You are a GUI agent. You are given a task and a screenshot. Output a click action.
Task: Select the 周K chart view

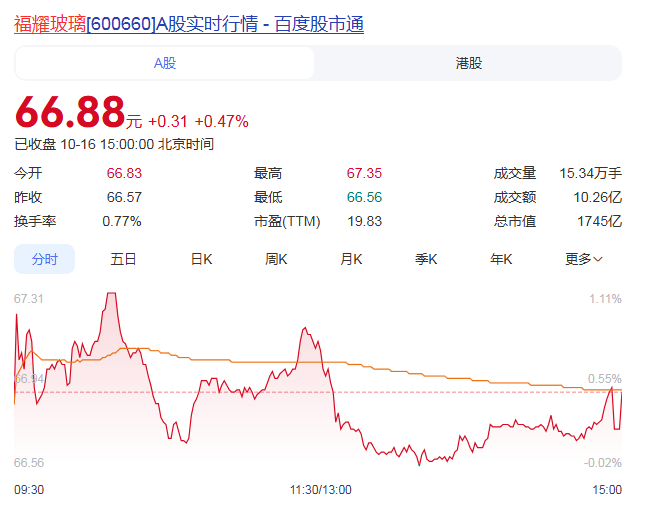click(x=276, y=259)
